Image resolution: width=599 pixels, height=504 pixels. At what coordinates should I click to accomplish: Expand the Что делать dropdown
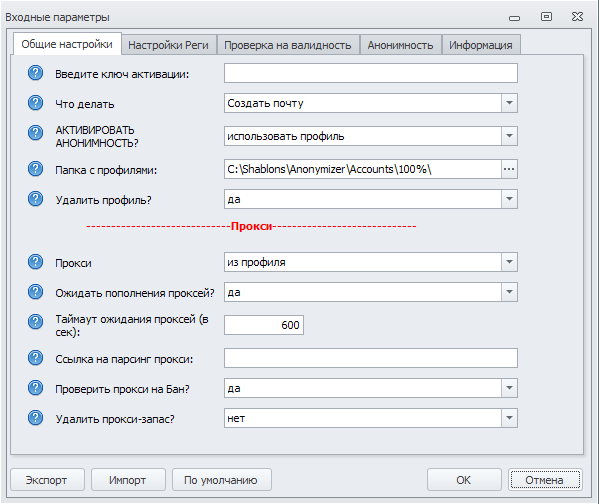[509, 103]
